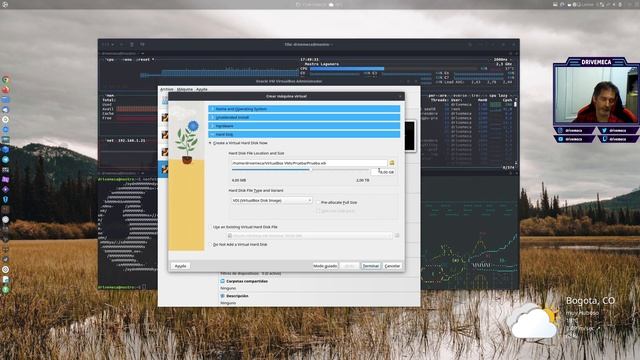
Task: Click Cancelar in the wizard
Action: pos(392,266)
